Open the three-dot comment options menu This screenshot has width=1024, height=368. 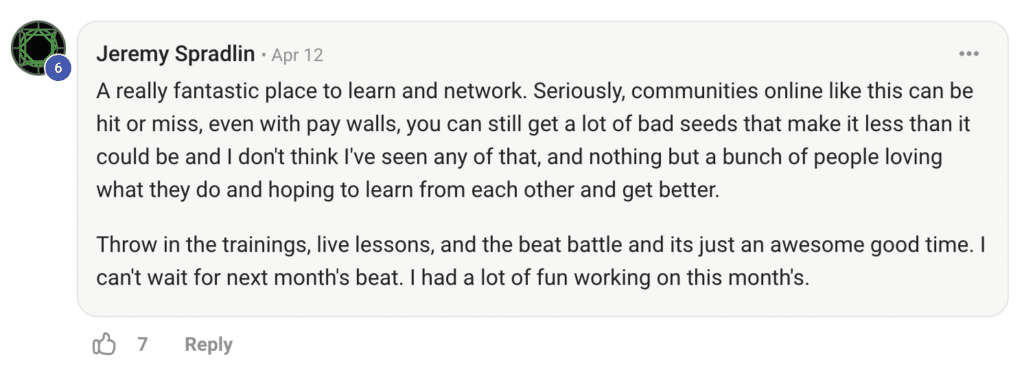click(968, 54)
